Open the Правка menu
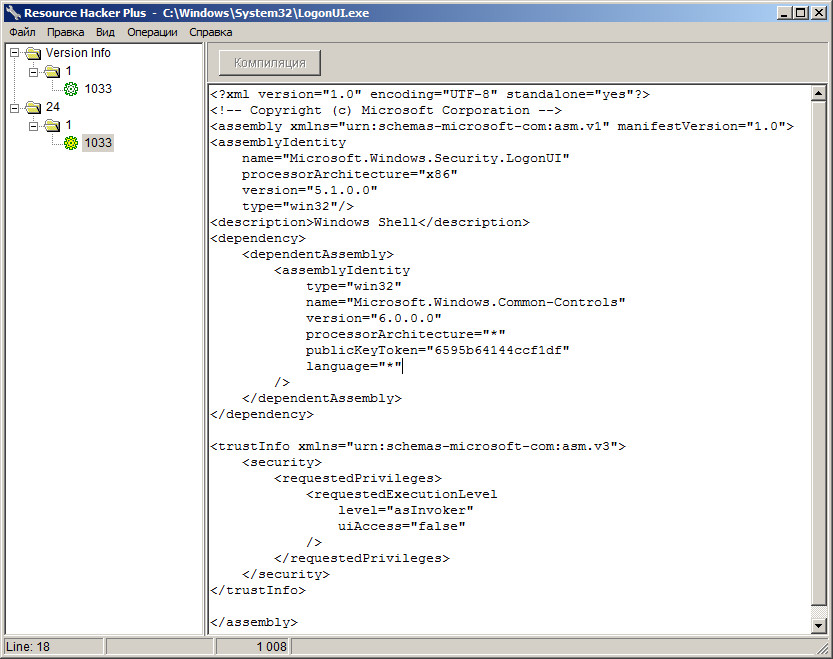 (x=65, y=32)
